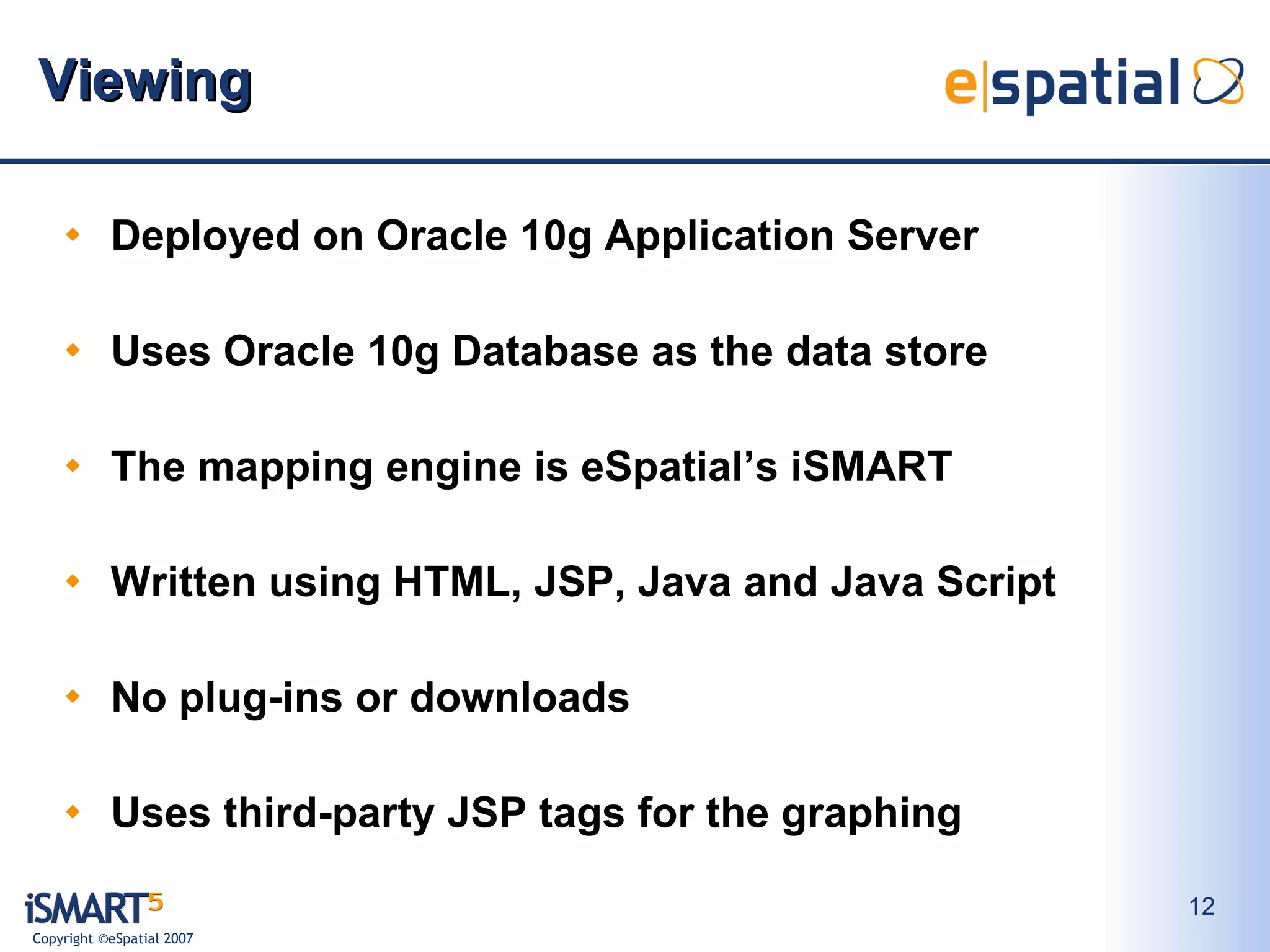Select the 'No plug-ins or downloads' bullet text
Image resolution: width=1270 pixels, height=952 pixels.
[x=370, y=698]
